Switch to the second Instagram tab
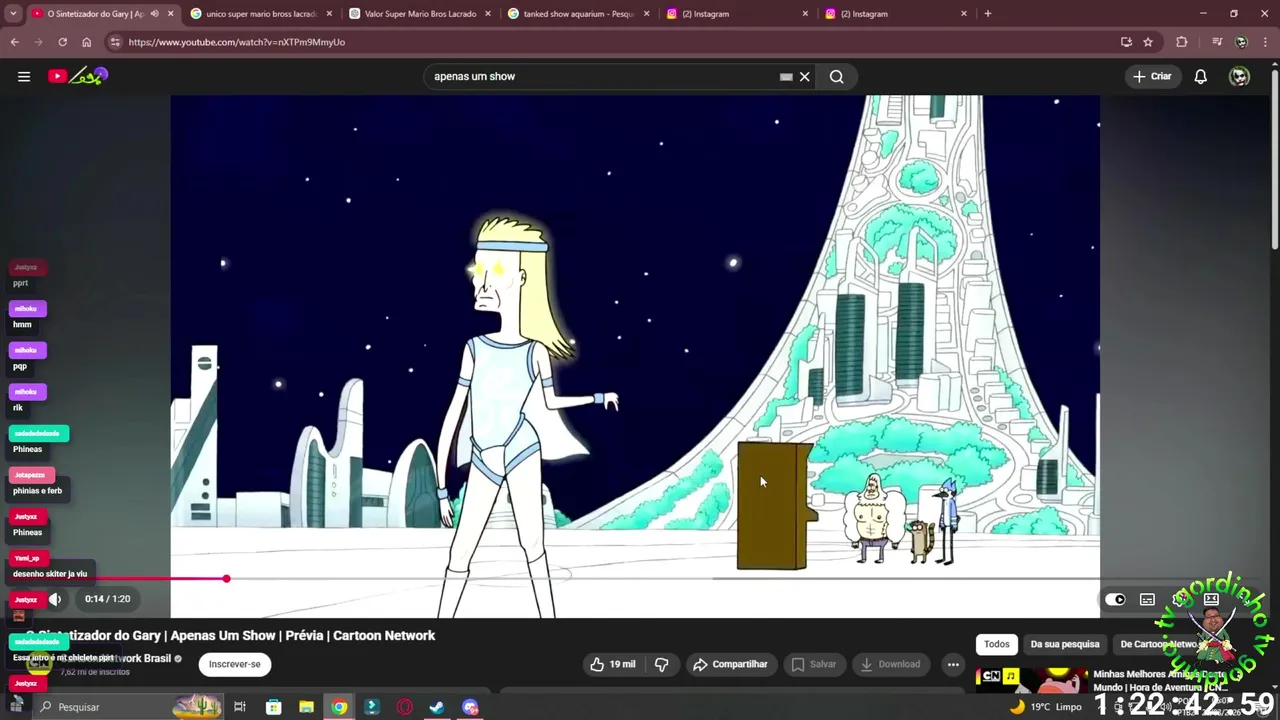The height and width of the screenshot is (720, 1280). (x=895, y=14)
